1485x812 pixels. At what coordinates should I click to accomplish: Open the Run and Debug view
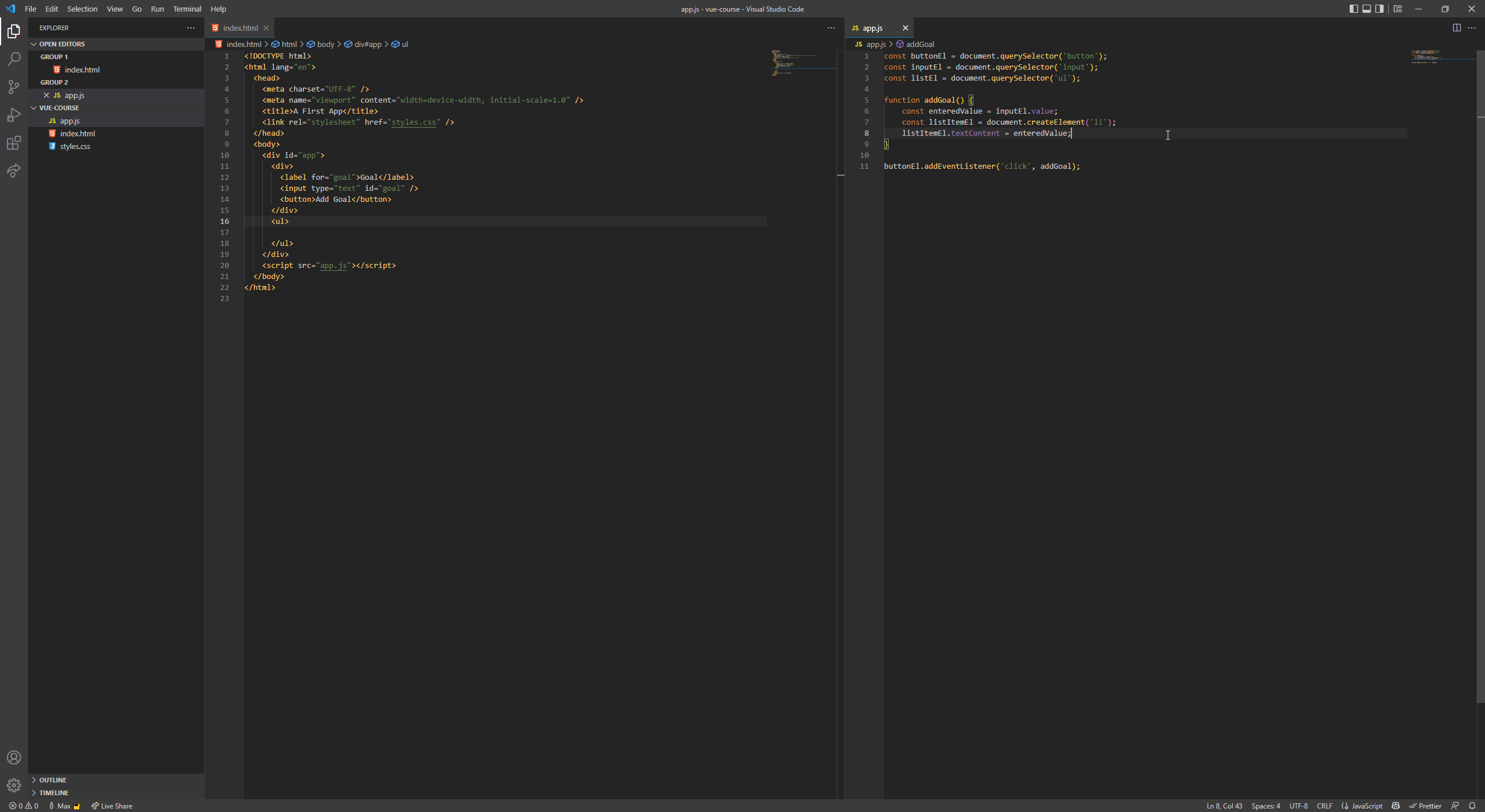click(x=14, y=115)
